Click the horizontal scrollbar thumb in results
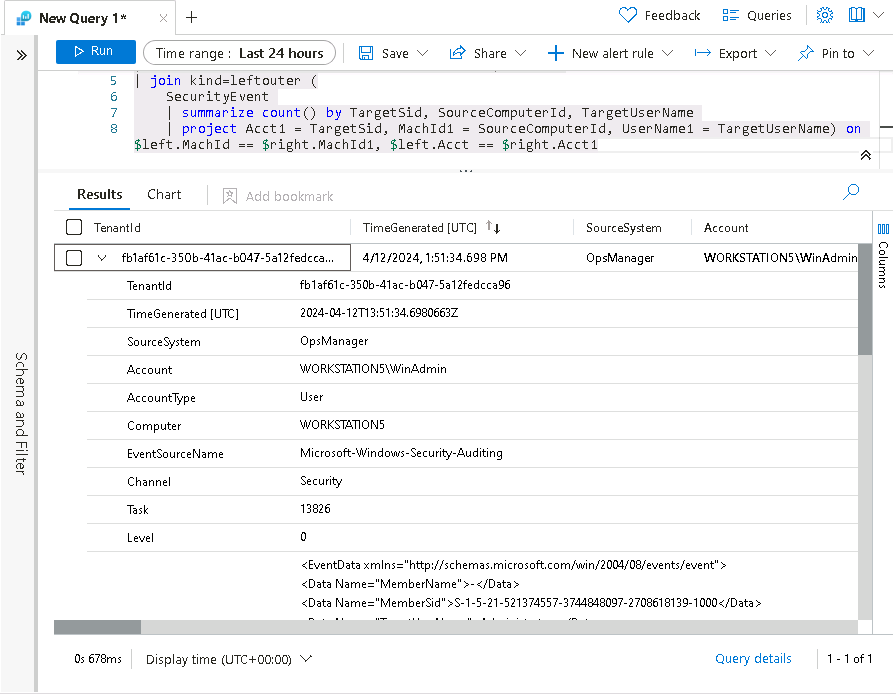The image size is (896, 694). 97,627
